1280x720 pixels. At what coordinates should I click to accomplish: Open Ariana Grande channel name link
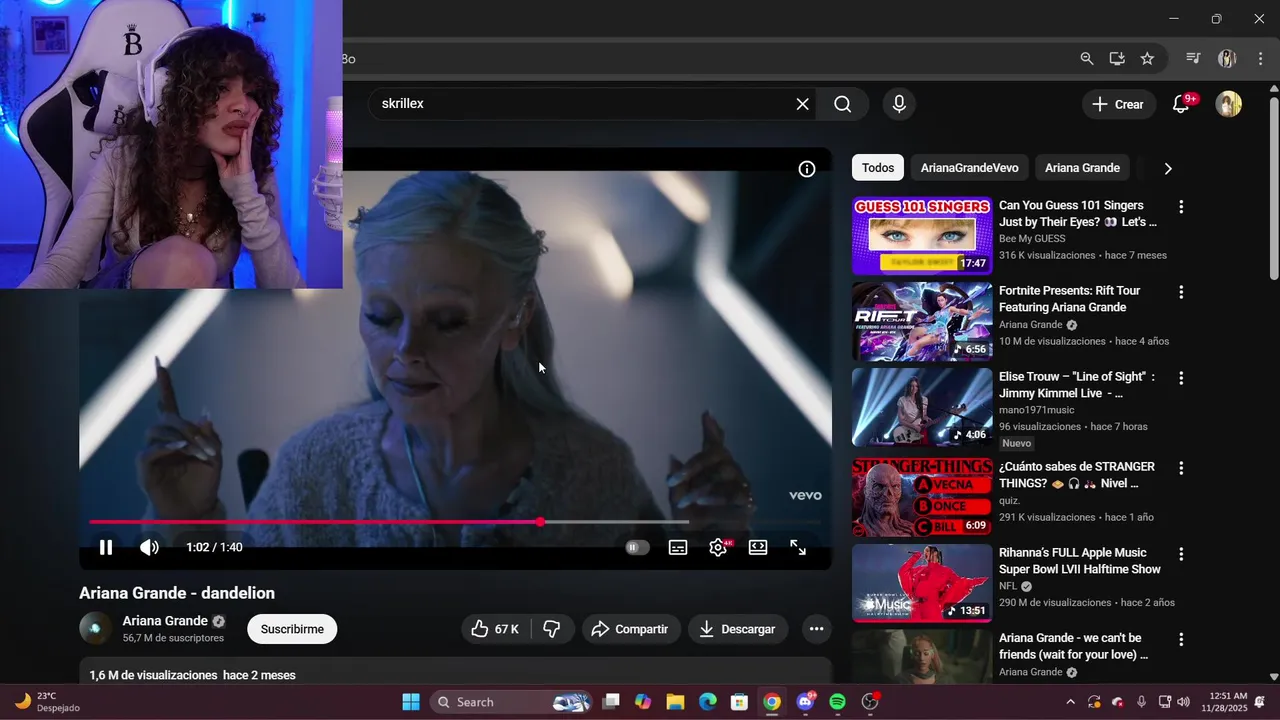pyautogui.click(x=165, y=621)
